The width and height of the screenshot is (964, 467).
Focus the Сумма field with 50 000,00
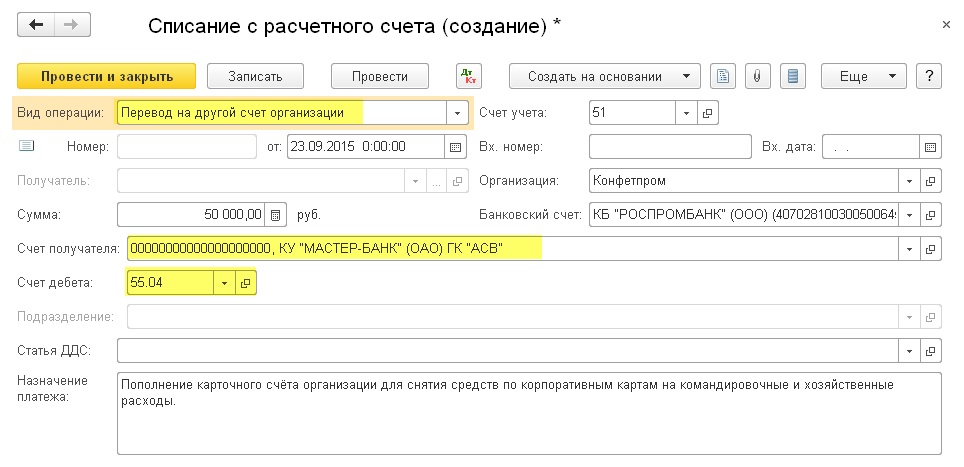coord(191,215)
